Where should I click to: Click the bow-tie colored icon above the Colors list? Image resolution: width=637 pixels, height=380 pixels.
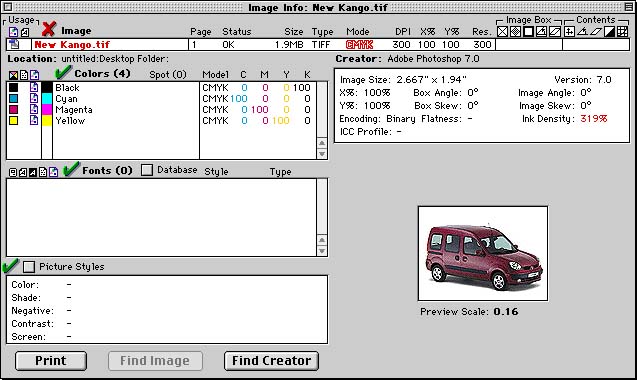(x=13, y=75)
